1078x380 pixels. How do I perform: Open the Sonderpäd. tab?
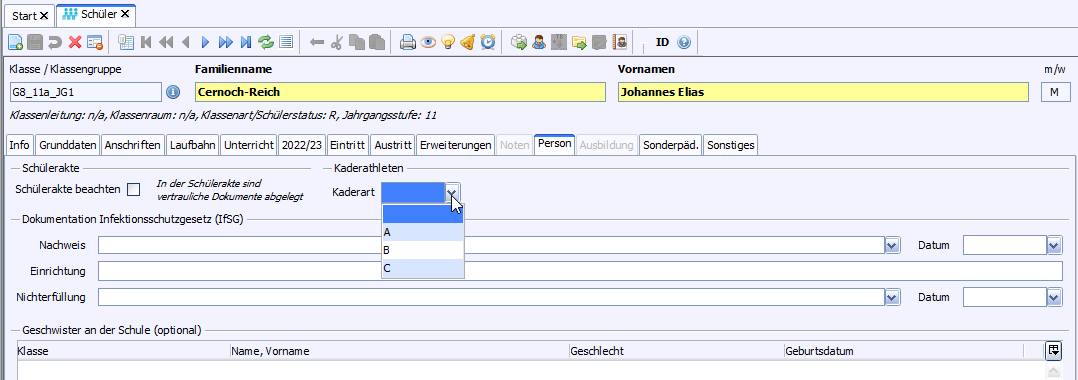click(670, 145)
